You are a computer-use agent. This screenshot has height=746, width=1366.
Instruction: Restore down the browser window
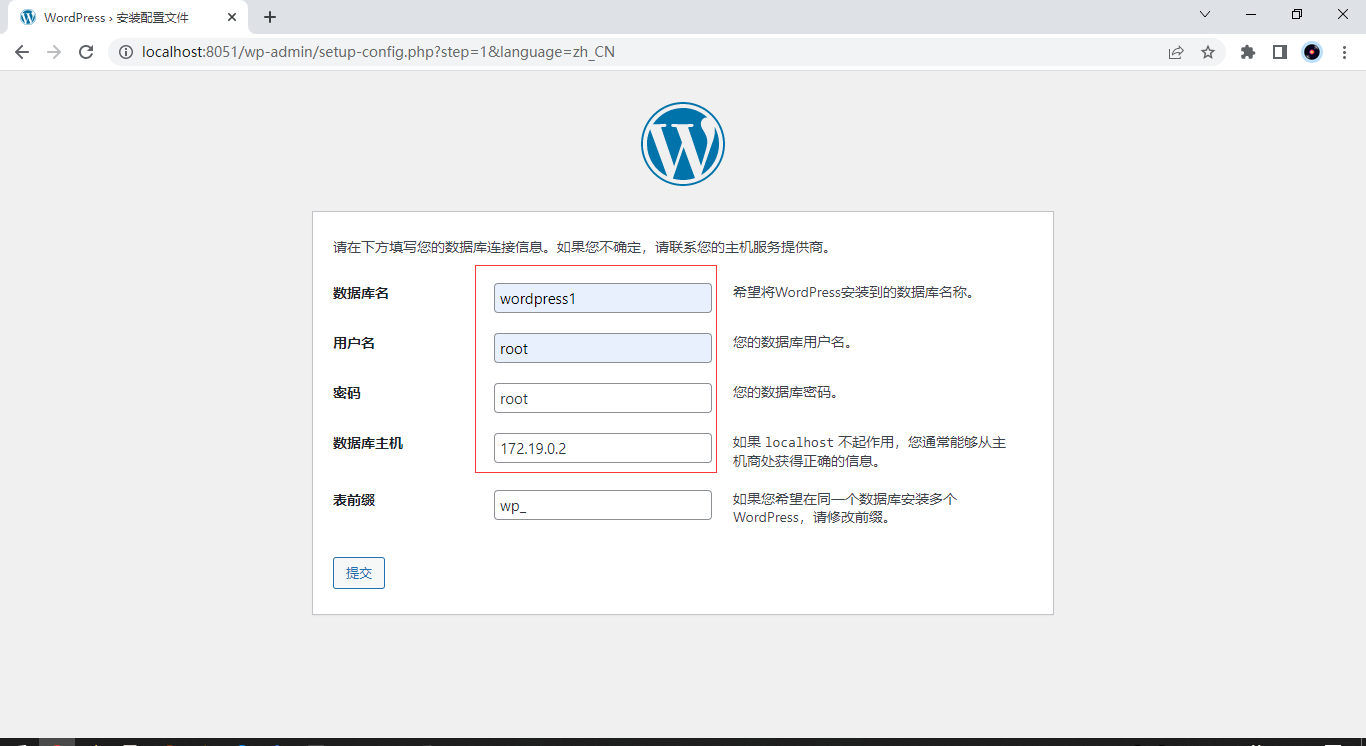[1297, 14]
